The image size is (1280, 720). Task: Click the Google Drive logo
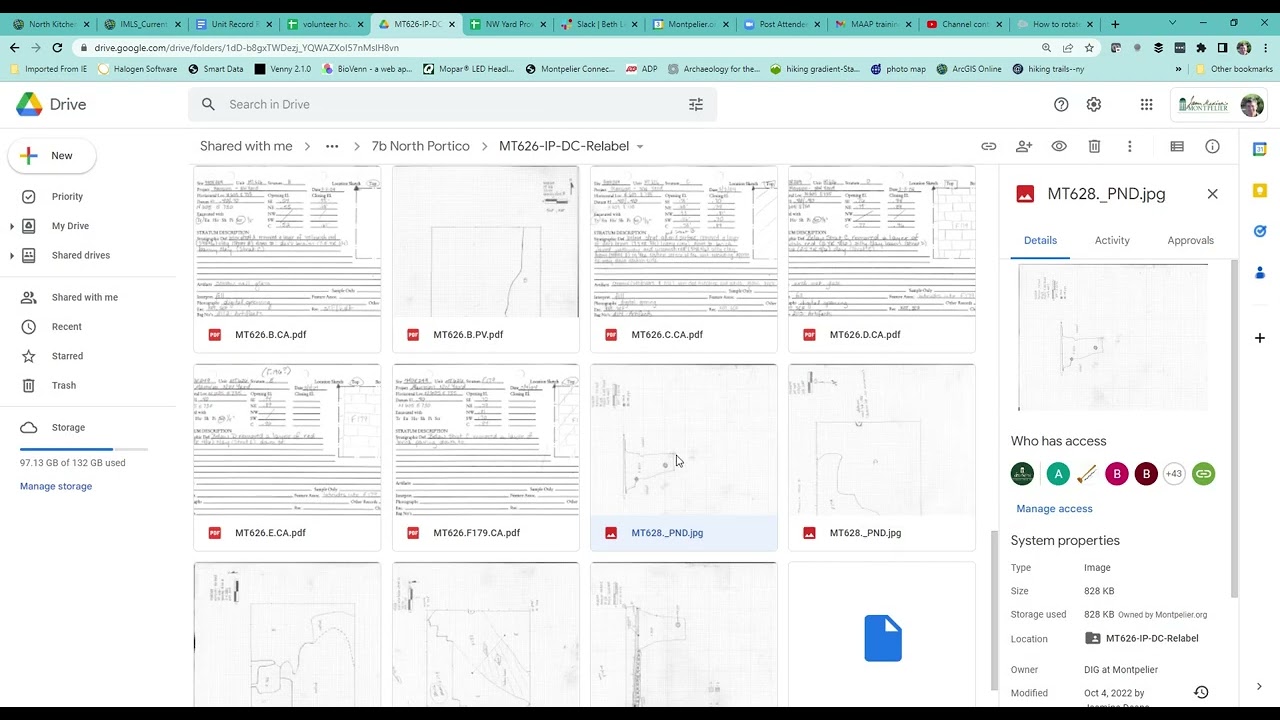(29, 104)
